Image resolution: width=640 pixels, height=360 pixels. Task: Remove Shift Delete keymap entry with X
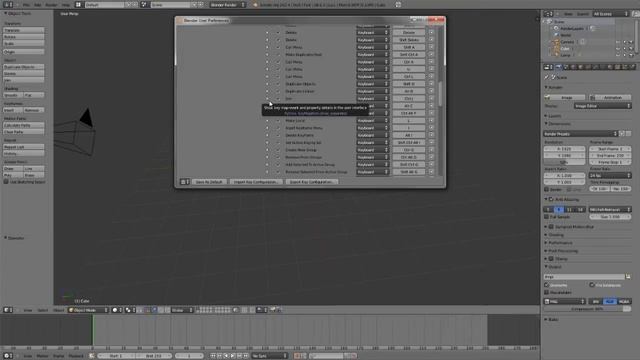pos(431,40)
